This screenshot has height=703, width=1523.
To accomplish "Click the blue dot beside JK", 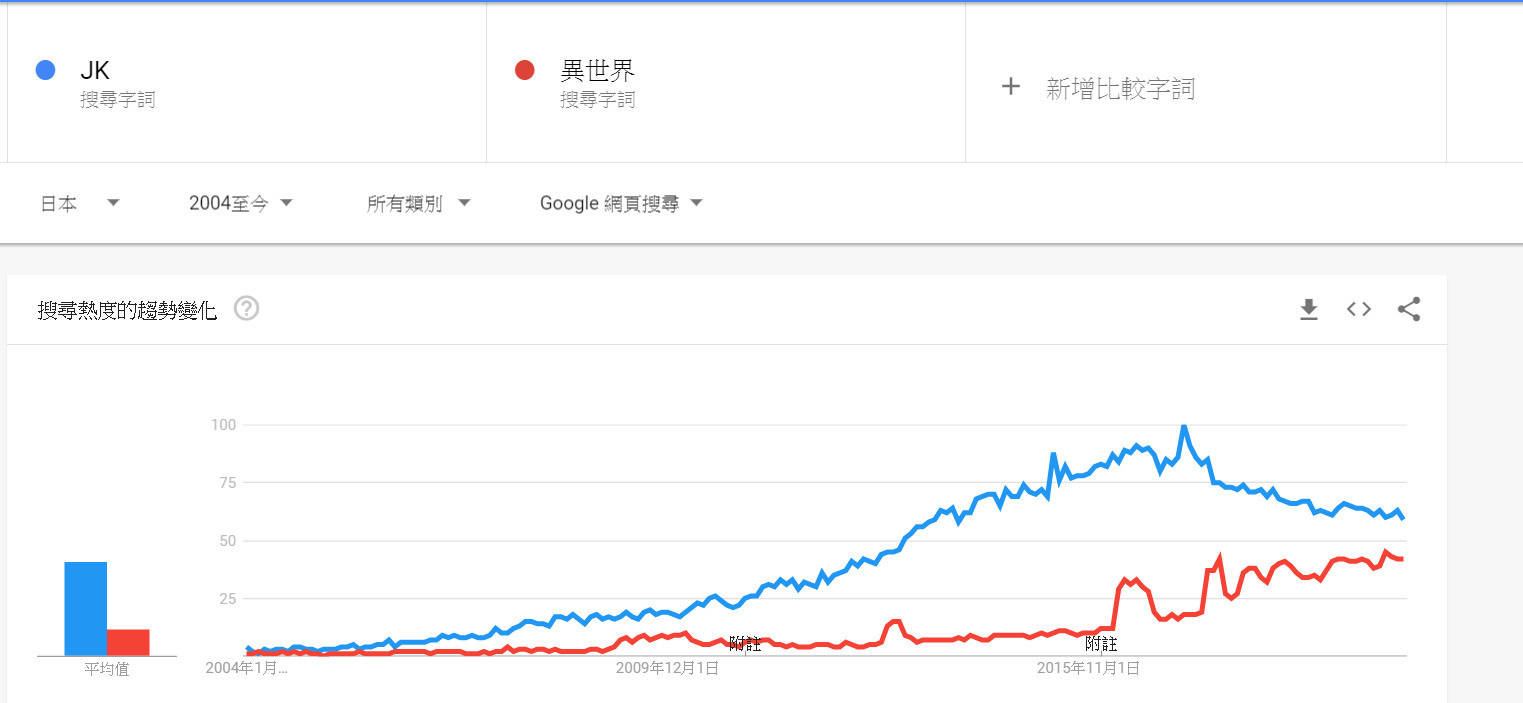I will (45, 70).
